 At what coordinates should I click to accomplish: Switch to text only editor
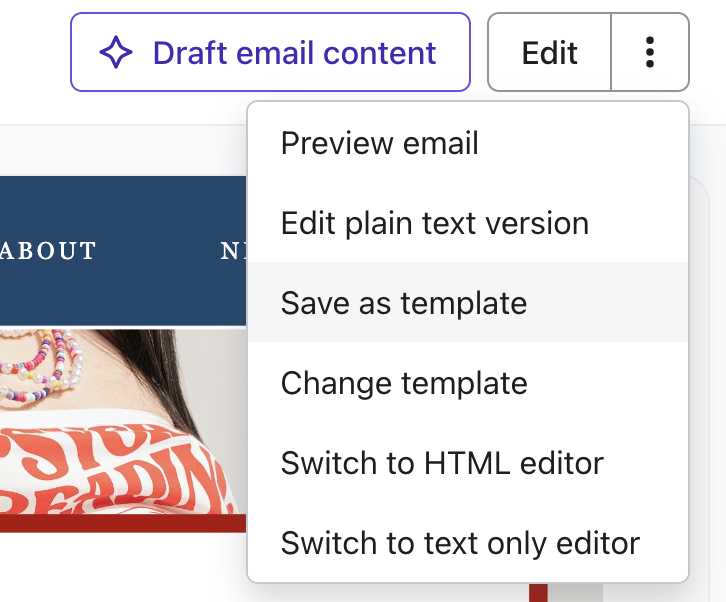coord(460,543)
